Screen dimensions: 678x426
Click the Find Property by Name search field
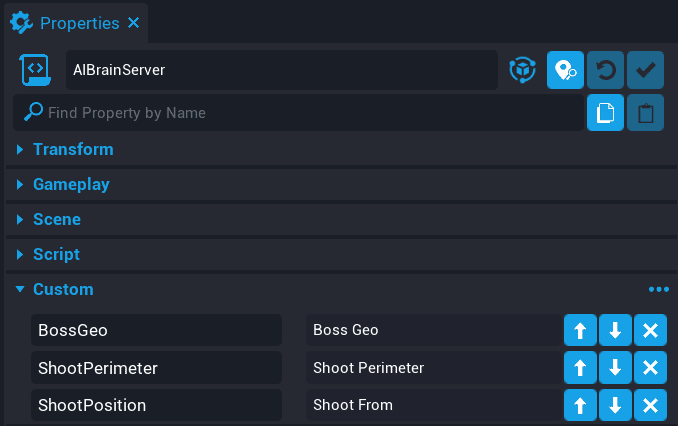[300, 113]
